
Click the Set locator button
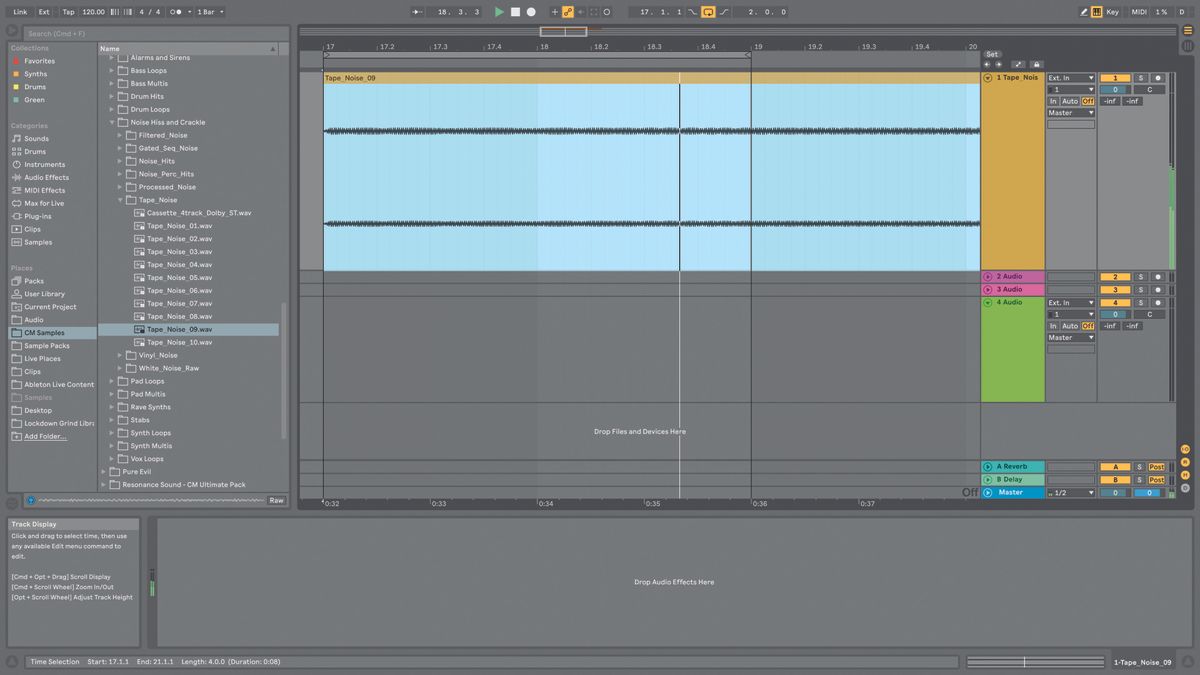(x=991, y=54)
